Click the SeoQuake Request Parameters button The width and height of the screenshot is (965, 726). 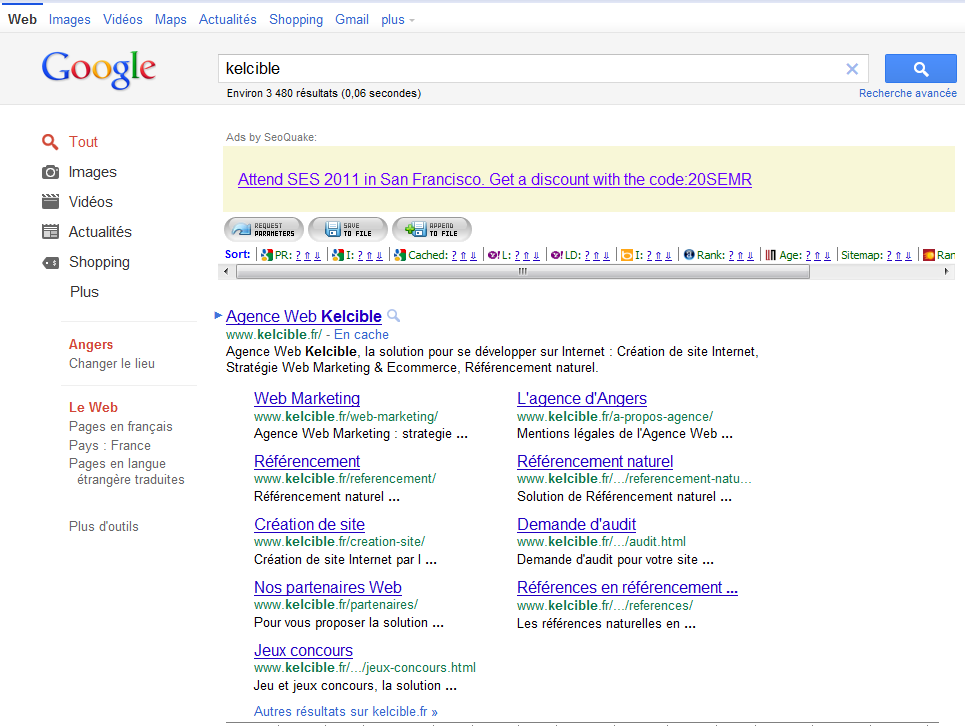264,229
